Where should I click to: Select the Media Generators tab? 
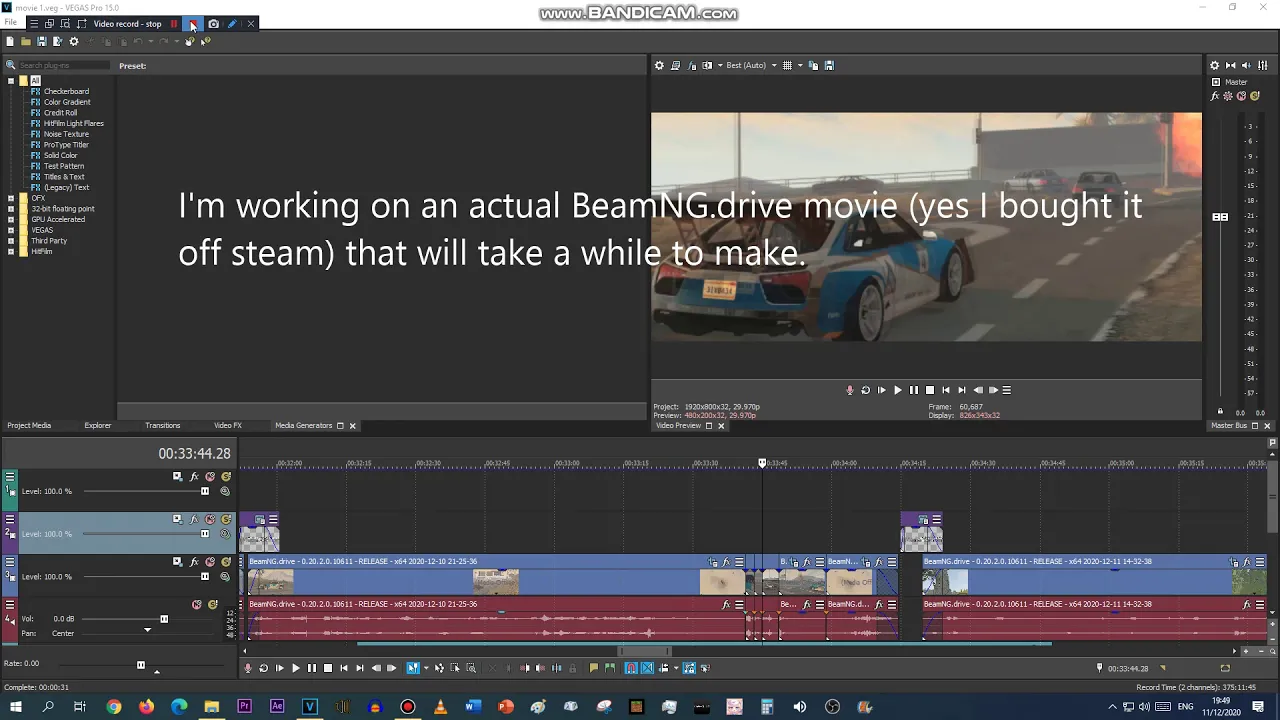coord(303,426)
